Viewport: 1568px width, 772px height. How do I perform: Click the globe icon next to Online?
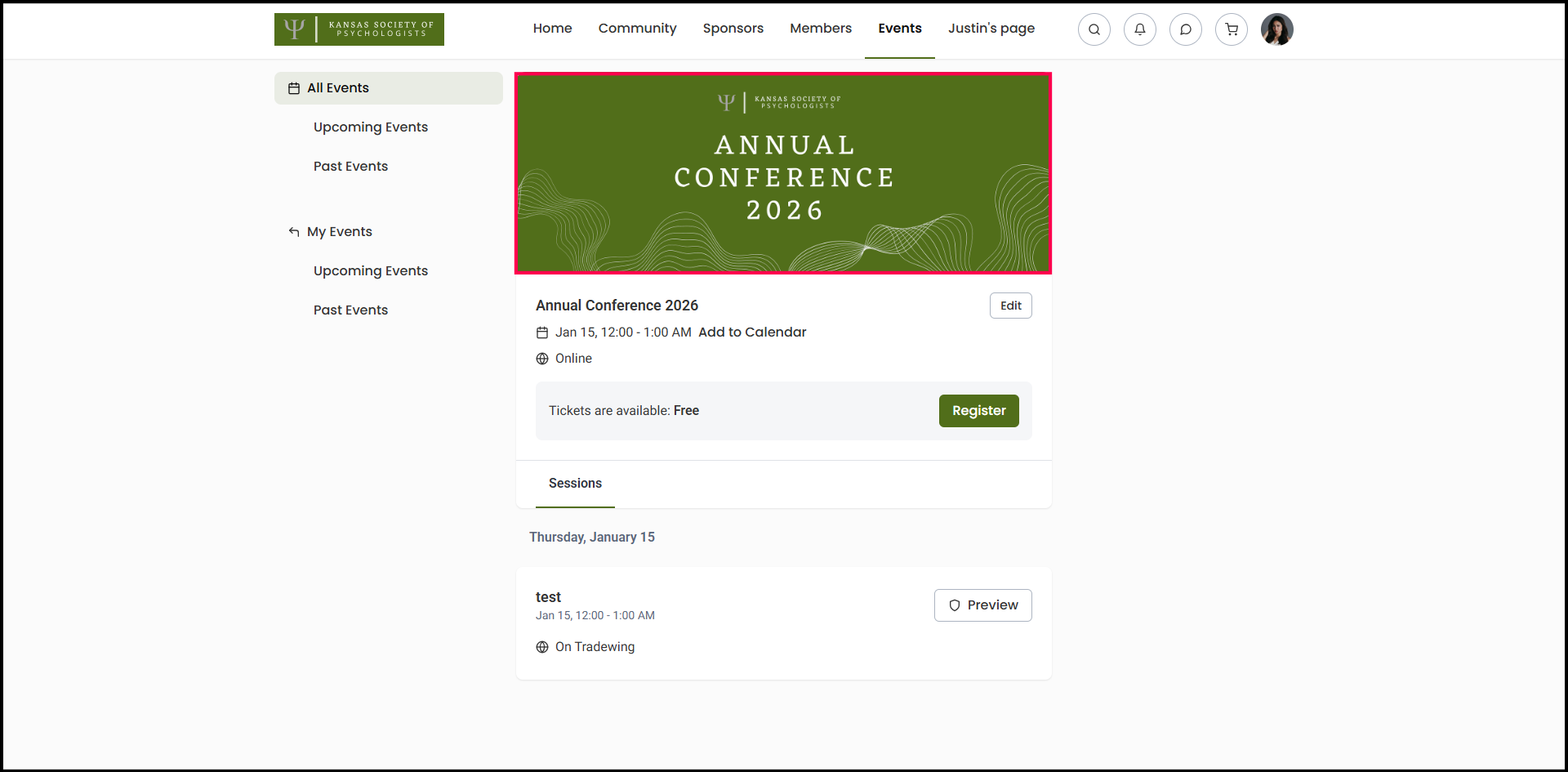(x=542, y=359)
